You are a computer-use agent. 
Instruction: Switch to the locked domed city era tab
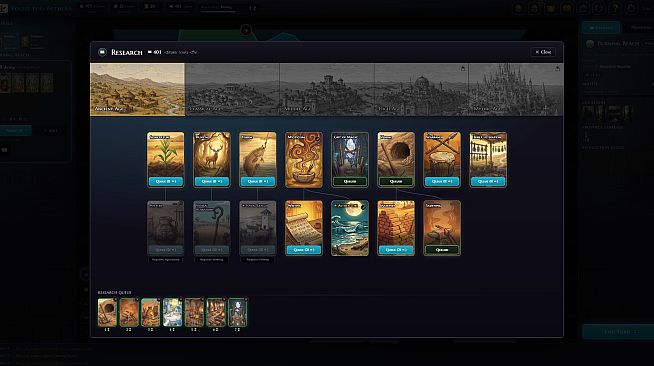421,90
